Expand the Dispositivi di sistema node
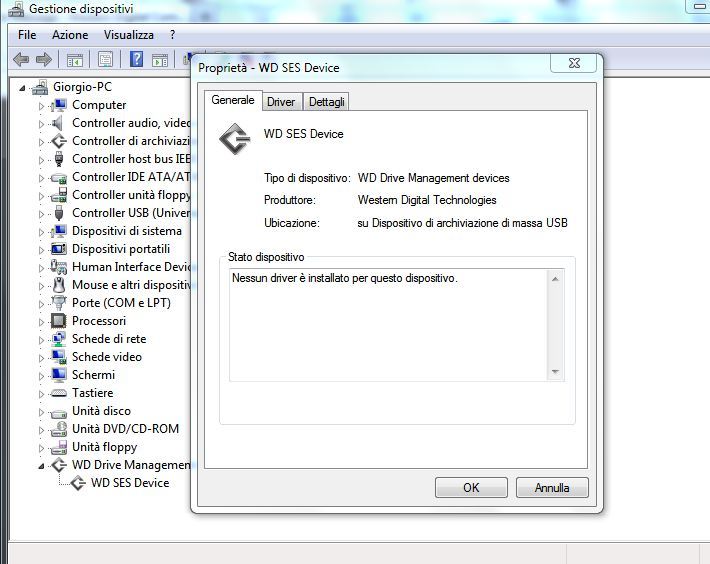 [x=41, y=232]
